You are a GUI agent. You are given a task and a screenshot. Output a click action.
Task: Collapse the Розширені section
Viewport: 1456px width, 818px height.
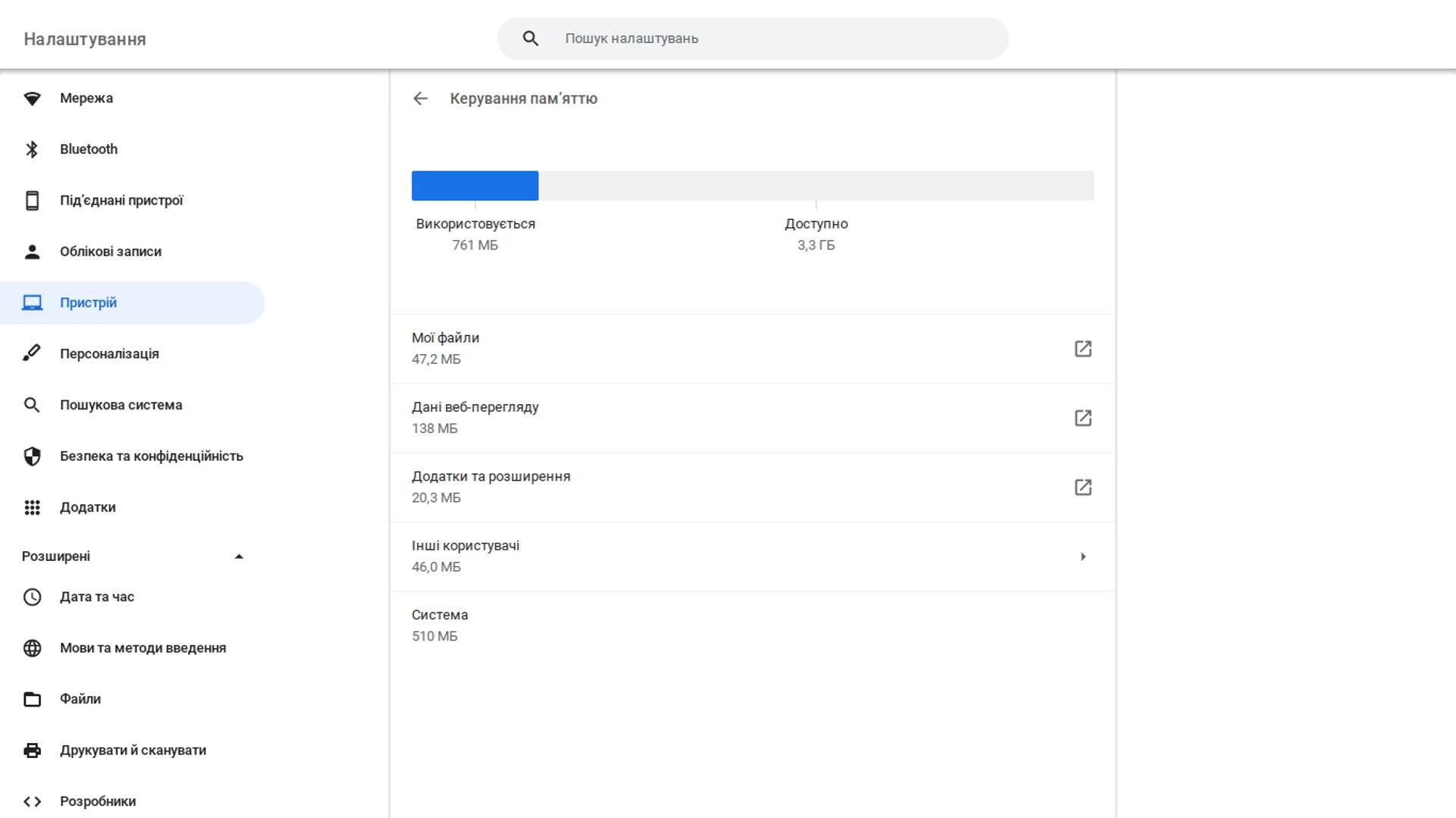239,556
